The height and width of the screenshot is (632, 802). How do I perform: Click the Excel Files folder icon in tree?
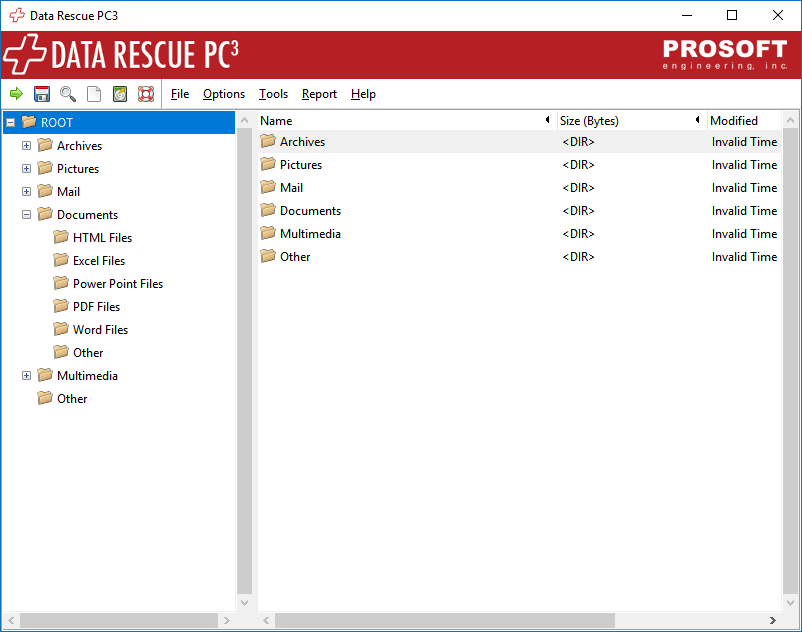click(61, 260)
